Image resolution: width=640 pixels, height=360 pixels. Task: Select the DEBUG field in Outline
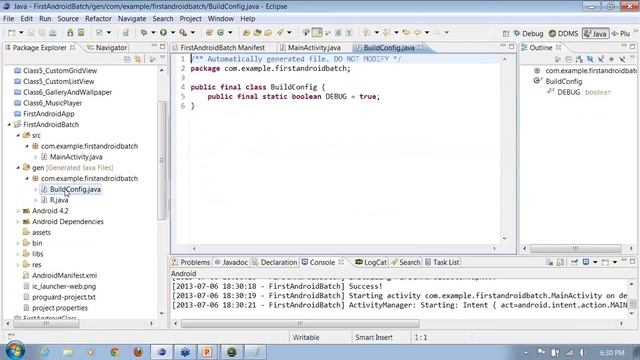[x=569, y=92]
